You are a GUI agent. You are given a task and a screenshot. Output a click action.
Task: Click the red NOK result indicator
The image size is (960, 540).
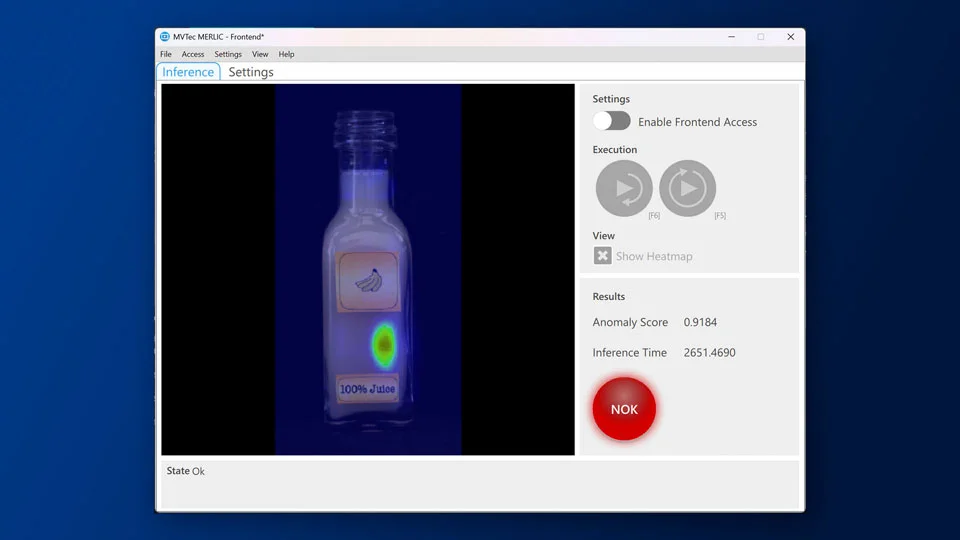coord(624,409)
